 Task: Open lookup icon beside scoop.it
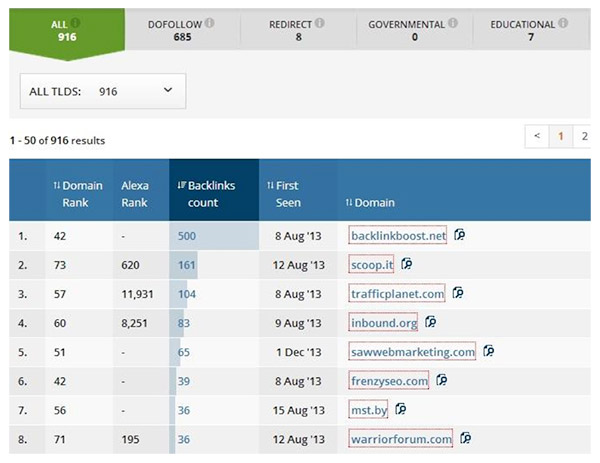pos(406,264)
